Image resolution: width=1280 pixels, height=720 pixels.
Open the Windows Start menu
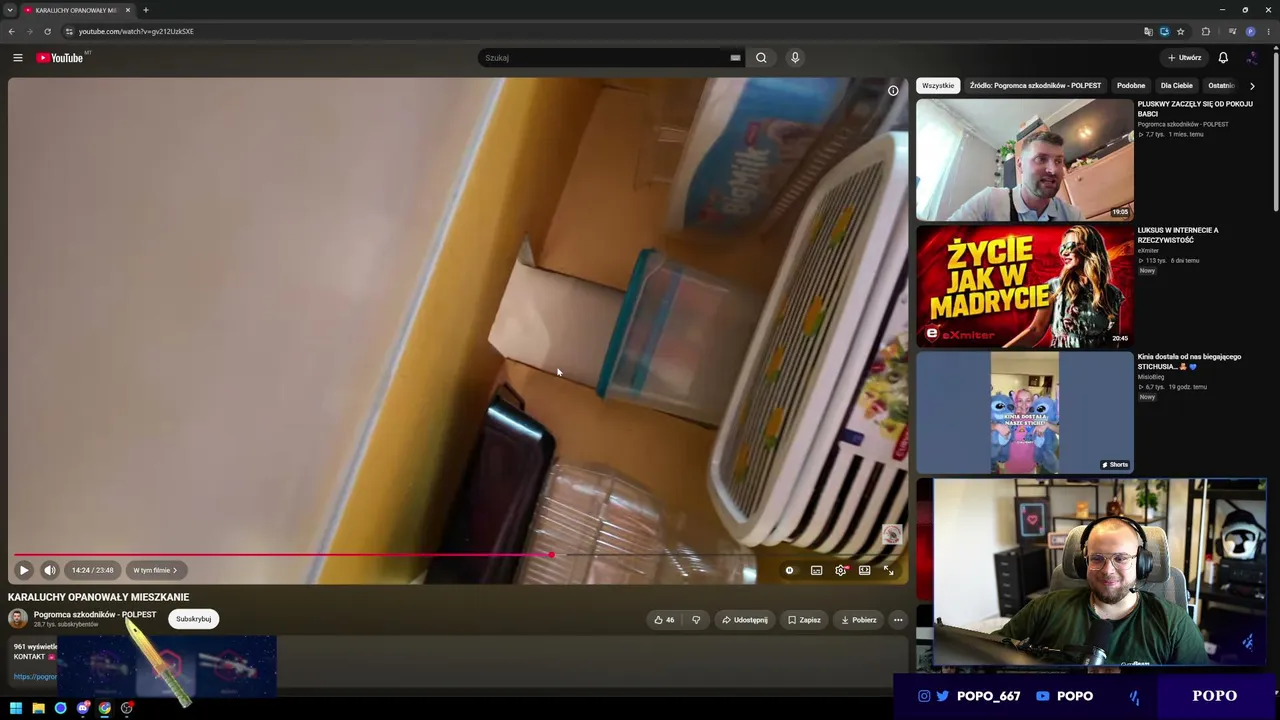click(16, 708)
